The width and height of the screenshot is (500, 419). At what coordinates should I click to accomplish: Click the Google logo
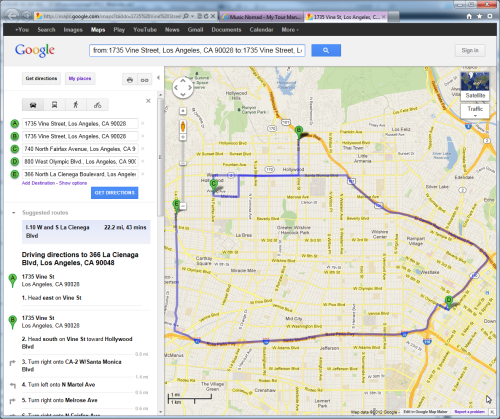(35, 50)
